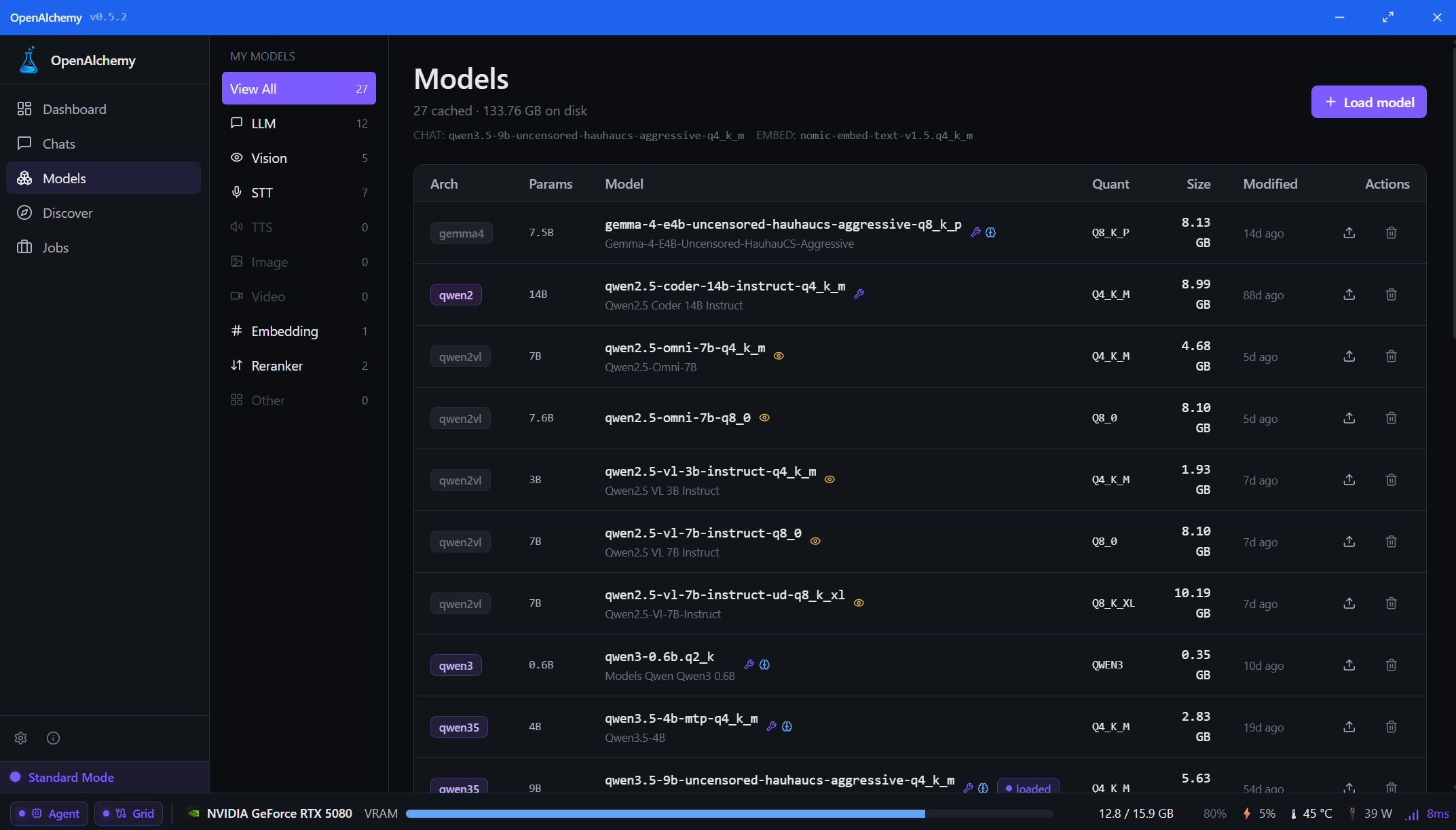Filter models by LLM category
Viewport: 1456px width, 830px height.
point(299,124)
